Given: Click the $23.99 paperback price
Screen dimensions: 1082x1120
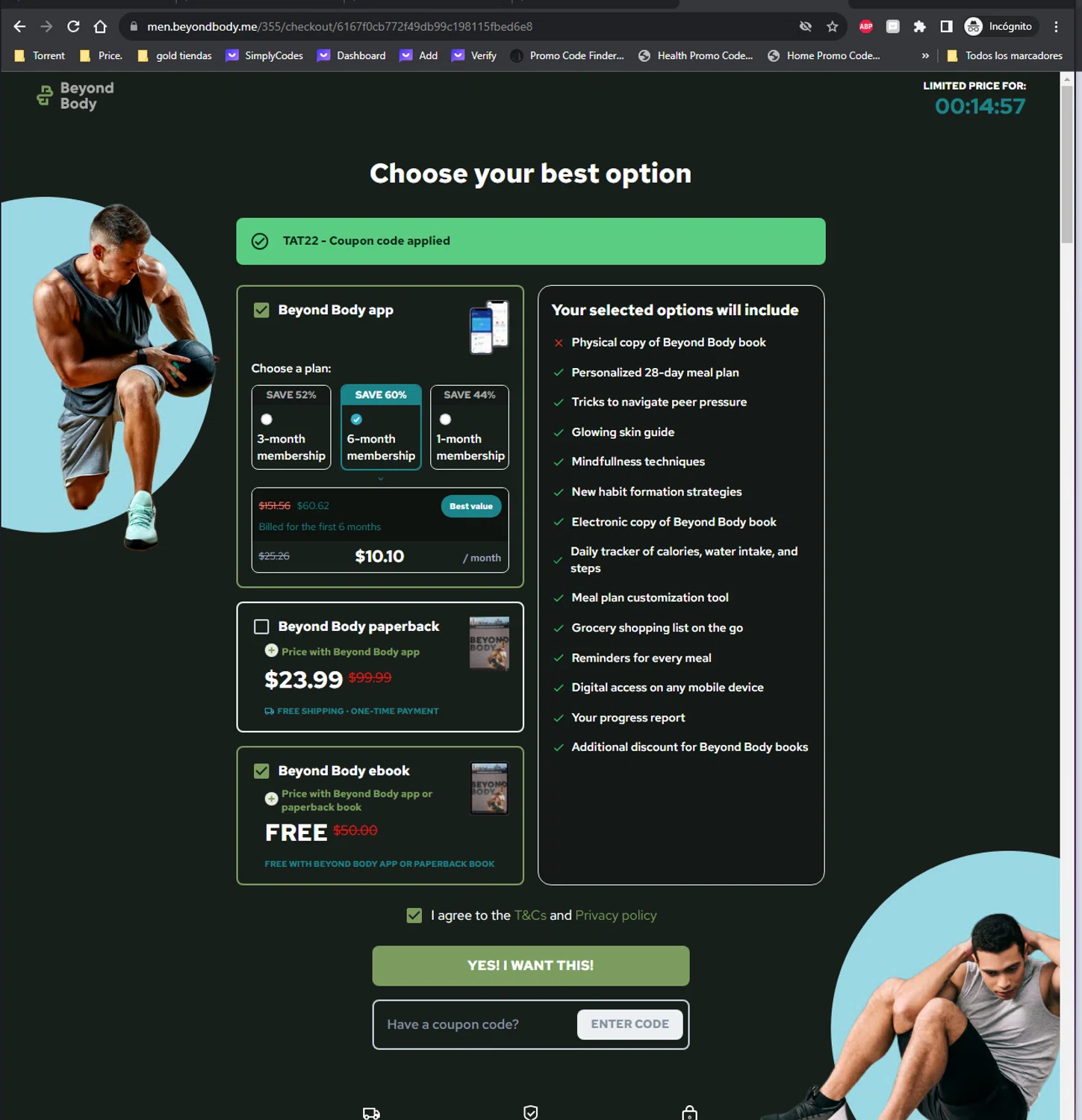Looking at the screenshot, I should tap(304, 679).
